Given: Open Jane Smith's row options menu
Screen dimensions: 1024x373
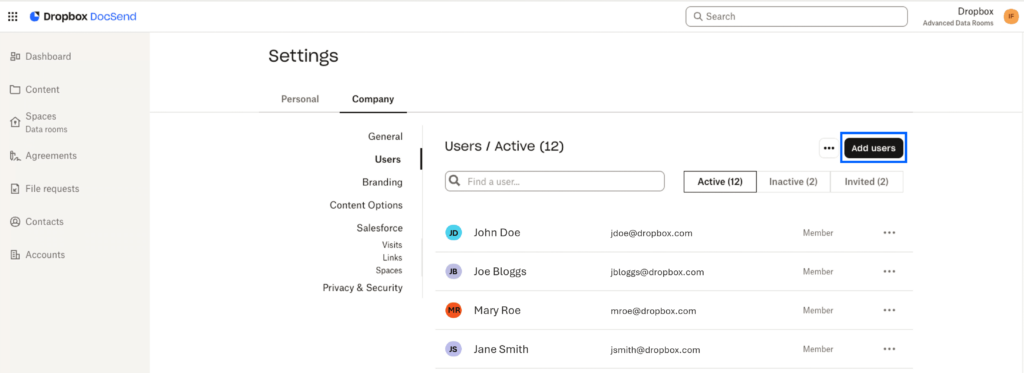Looking at the screenshot, I should click(x=889, y=349).
